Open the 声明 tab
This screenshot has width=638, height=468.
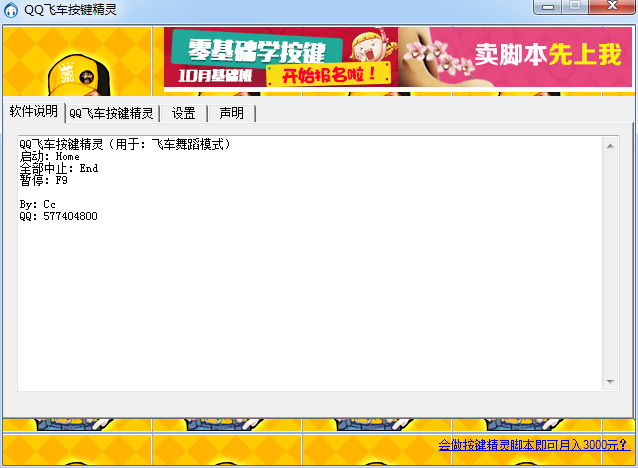click(232, 114)
